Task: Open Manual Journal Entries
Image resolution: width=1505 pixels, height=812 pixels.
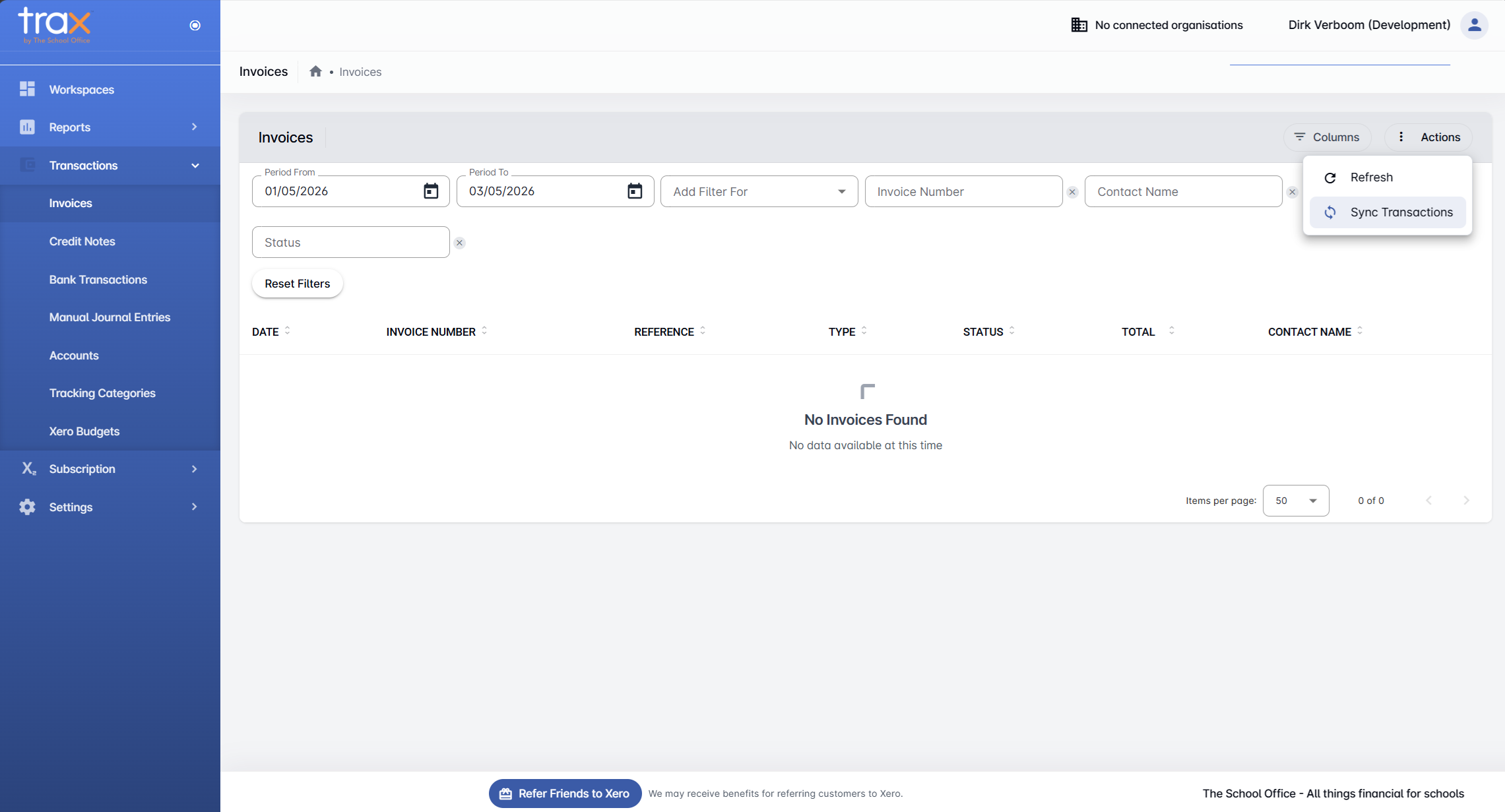Action: 110,317
